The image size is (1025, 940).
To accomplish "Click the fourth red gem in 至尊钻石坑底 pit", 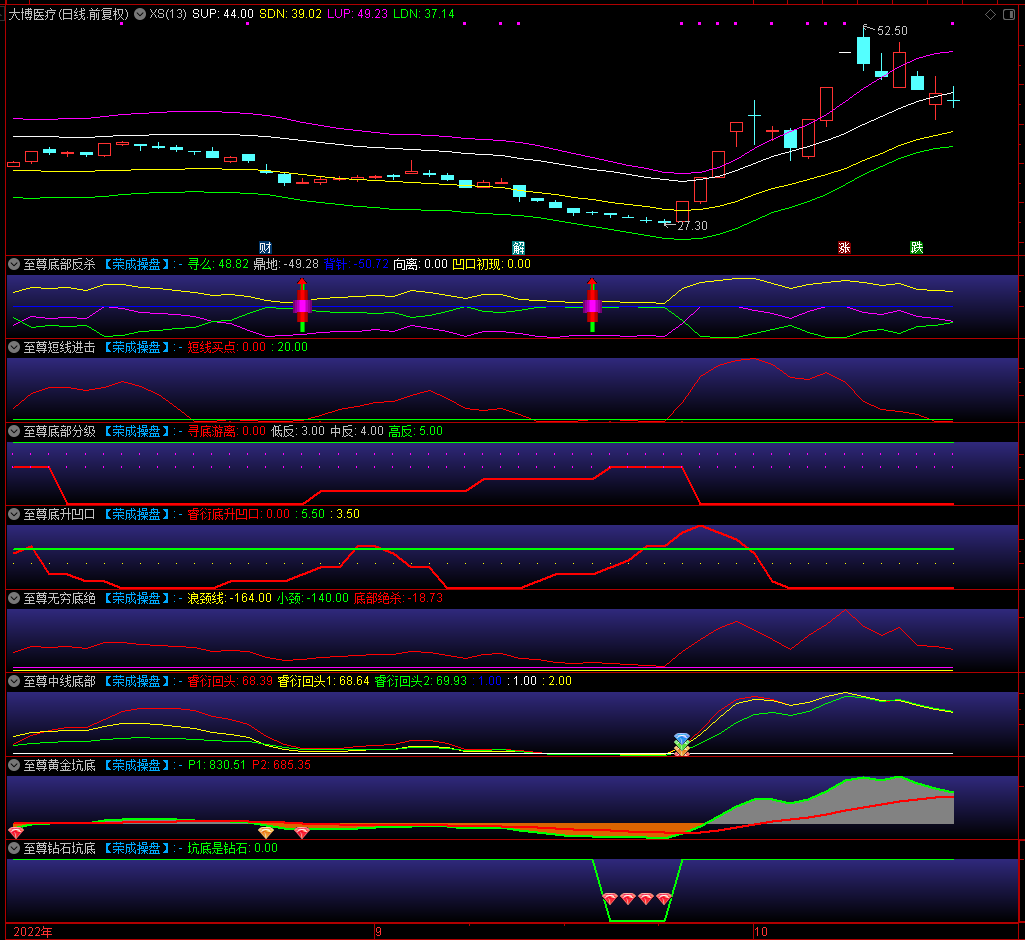I will click(664, 899).
